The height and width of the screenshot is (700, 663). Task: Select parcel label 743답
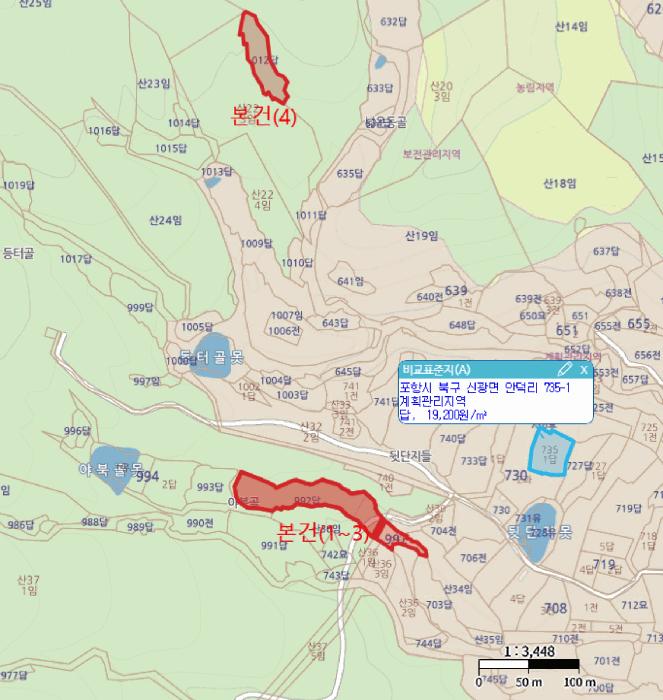tap(336, 575)
